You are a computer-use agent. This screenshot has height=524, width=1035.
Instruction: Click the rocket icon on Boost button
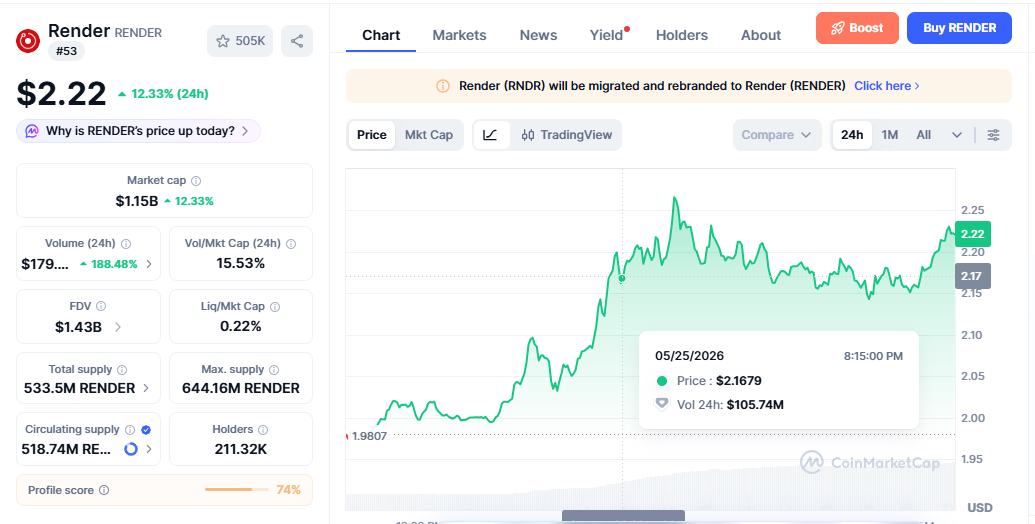click(838, 28)
